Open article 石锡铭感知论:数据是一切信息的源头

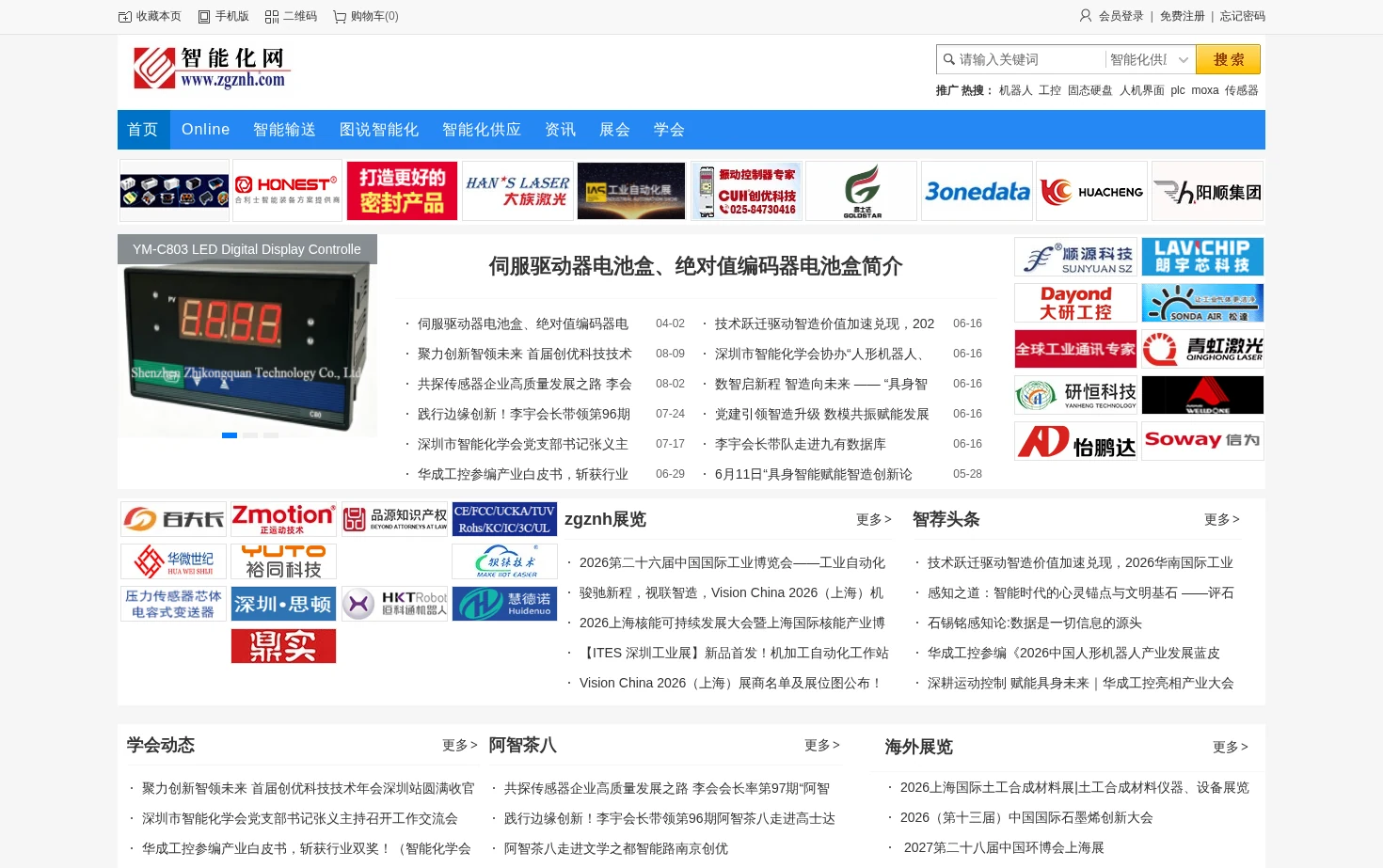click(1034, 623)
